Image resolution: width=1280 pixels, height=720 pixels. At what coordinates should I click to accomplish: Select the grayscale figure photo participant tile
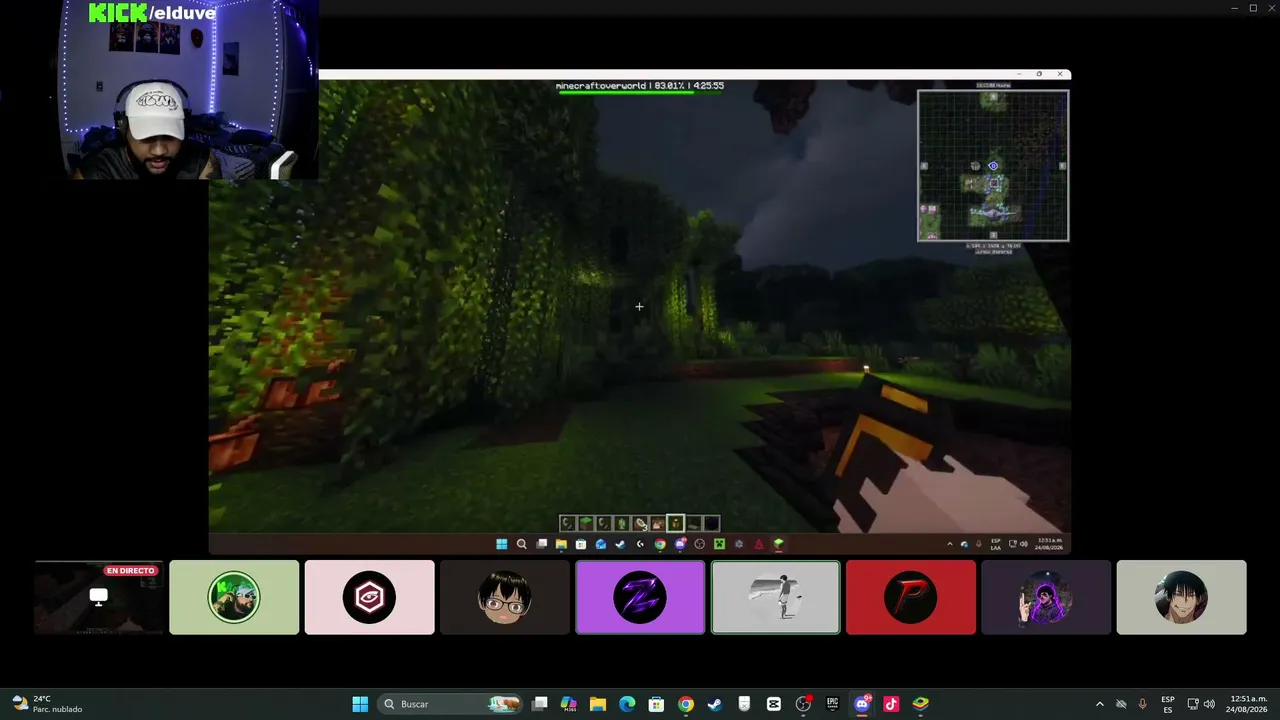tap(775, 597)
